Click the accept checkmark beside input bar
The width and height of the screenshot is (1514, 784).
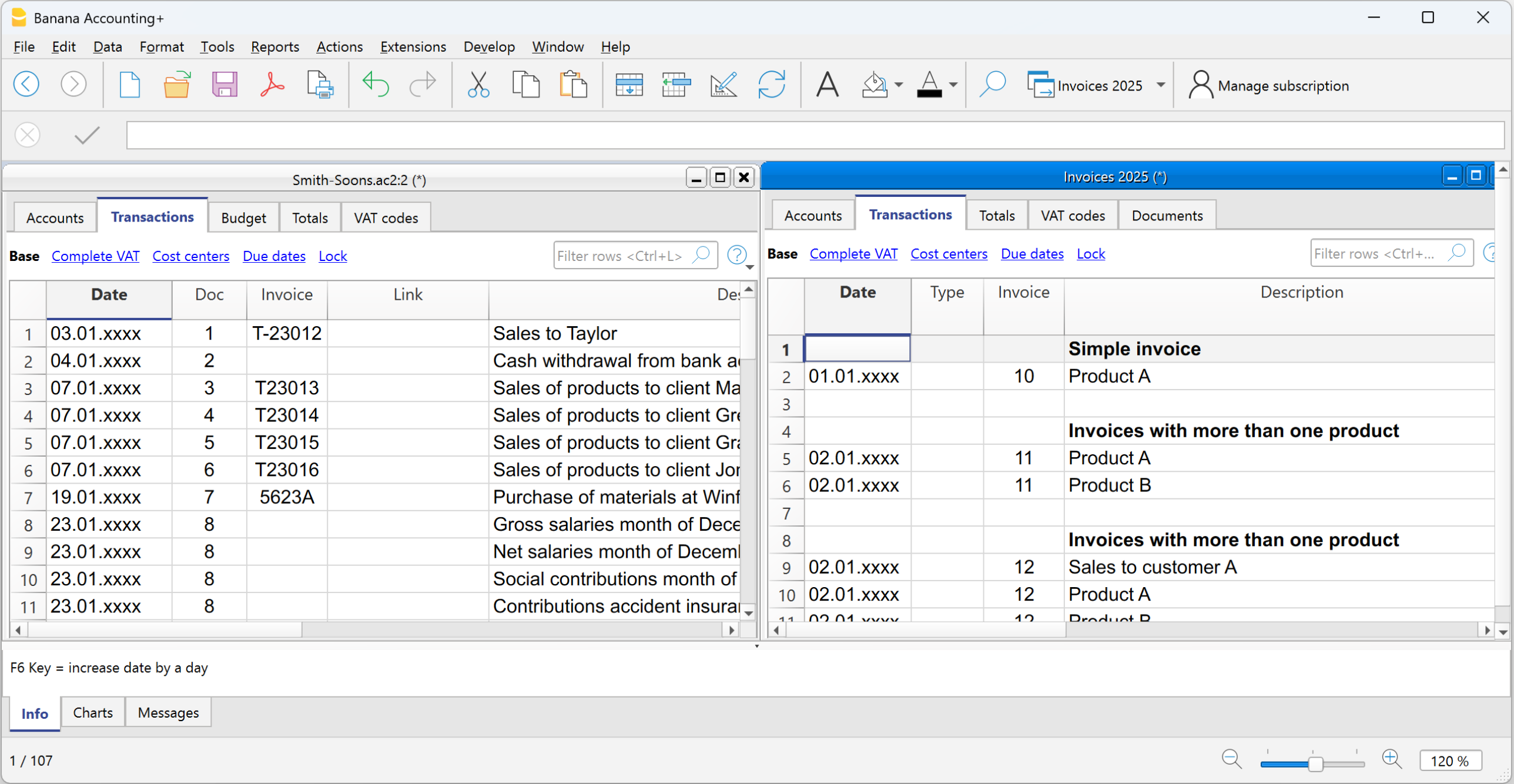point(87,135)
